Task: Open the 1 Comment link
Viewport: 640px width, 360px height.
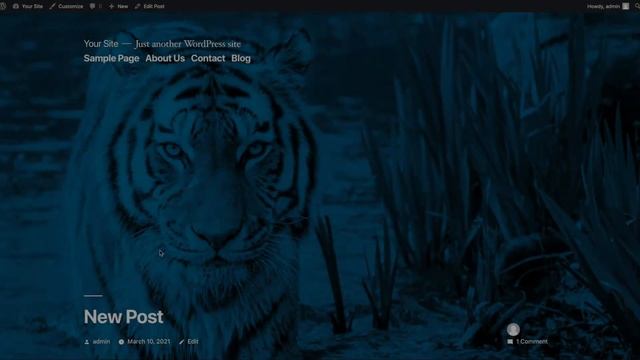Action: (x=531, y=341)
